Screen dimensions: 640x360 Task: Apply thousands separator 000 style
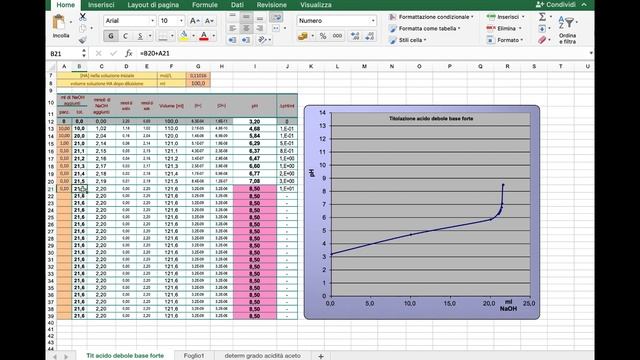tap(337, 36)
